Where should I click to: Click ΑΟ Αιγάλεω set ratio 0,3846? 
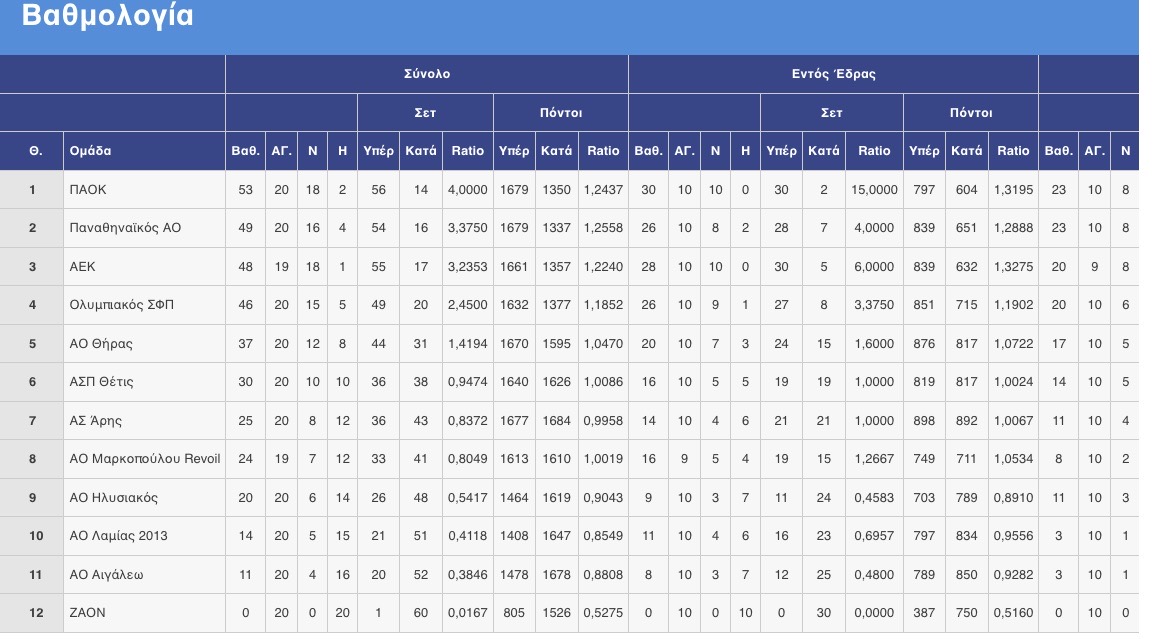coord(467,575)
